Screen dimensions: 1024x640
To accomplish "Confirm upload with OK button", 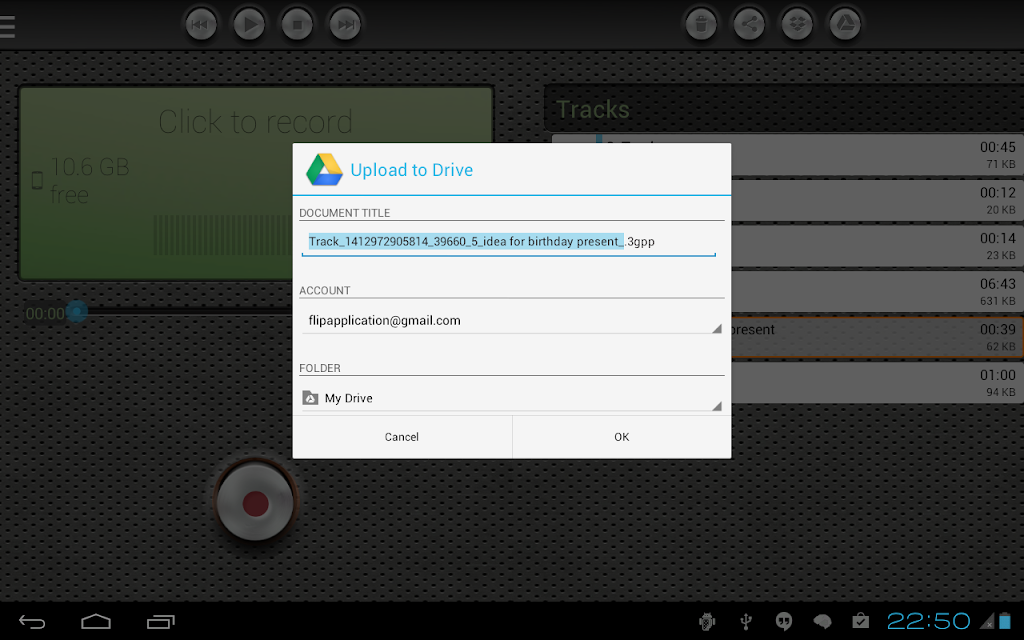I will 622,437.
